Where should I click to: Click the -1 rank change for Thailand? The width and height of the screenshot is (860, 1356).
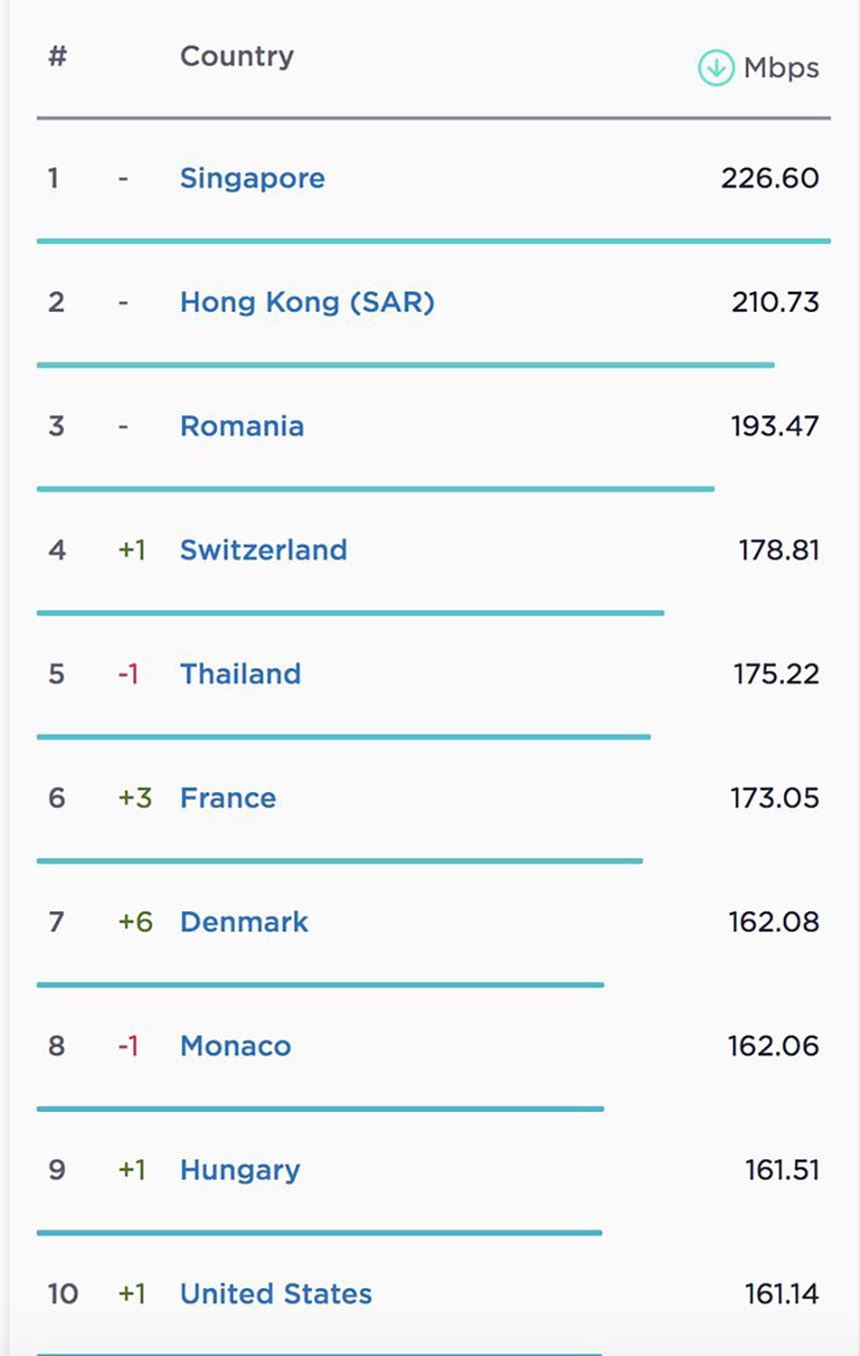tap(128, 675)
